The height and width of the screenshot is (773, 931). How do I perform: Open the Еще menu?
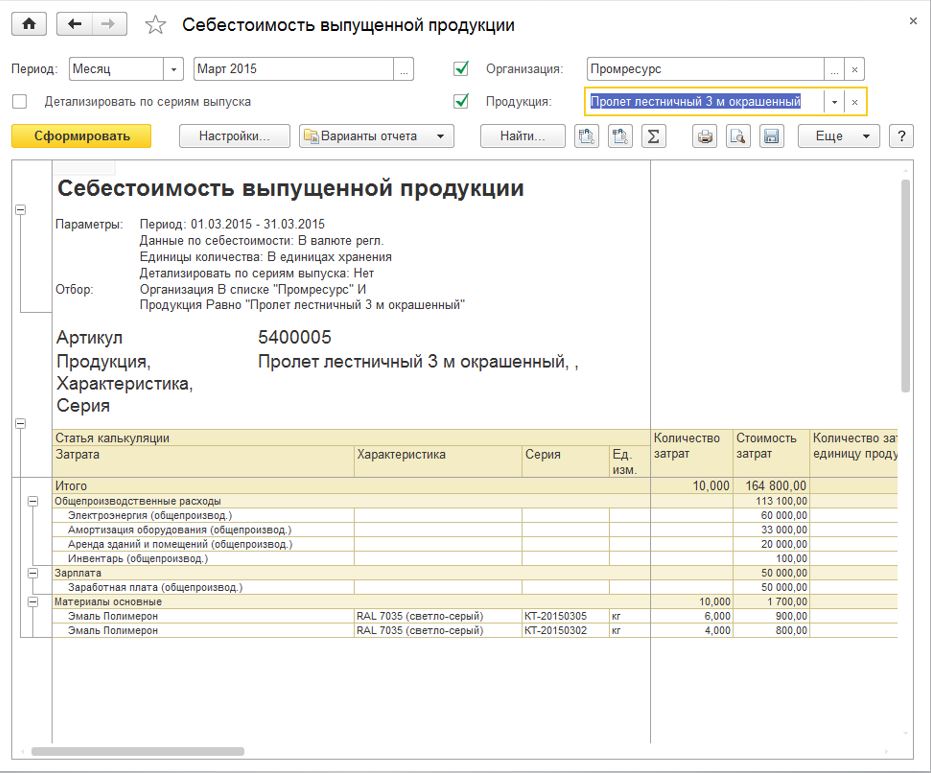tap(839, 136)
